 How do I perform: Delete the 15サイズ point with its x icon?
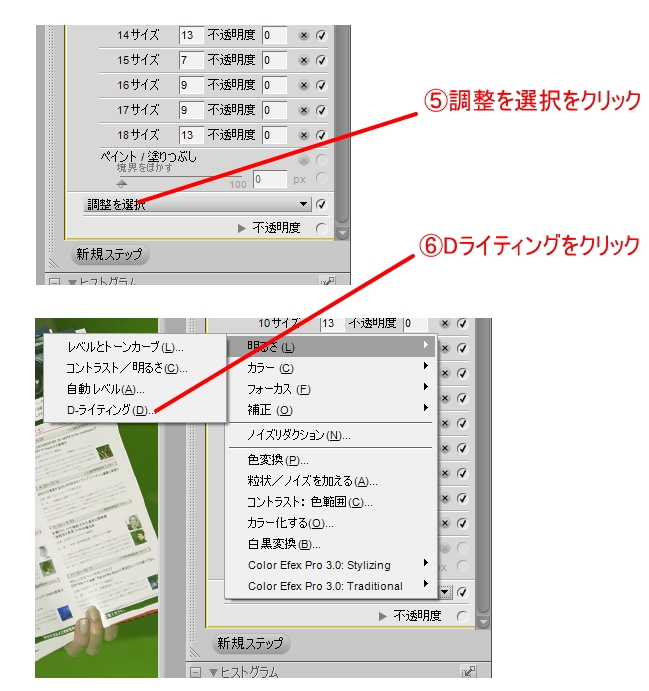304,60
